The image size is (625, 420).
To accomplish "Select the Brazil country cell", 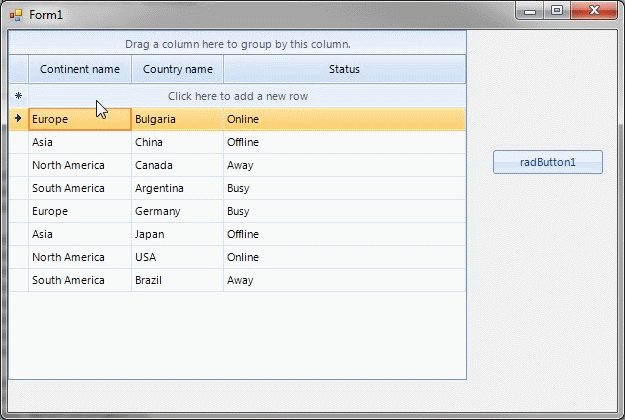I will tap(177, 280).
